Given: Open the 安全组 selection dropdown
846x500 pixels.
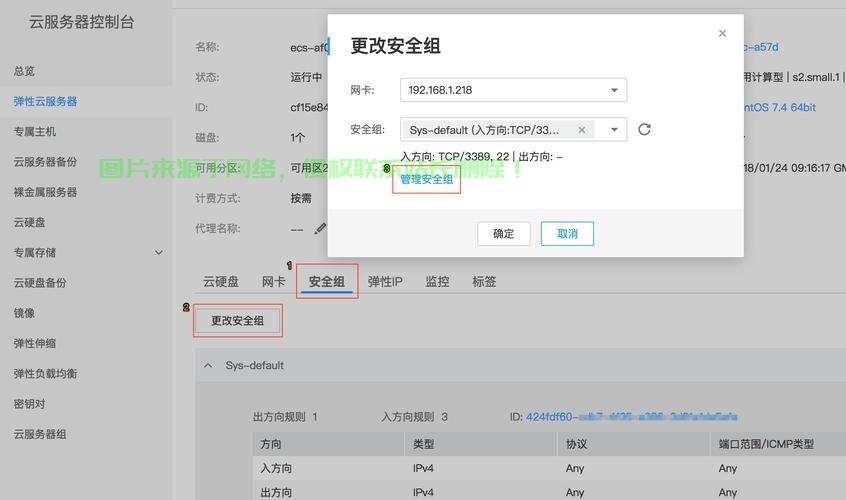Looking at the screenshot, I should click(x=614, y=130).
